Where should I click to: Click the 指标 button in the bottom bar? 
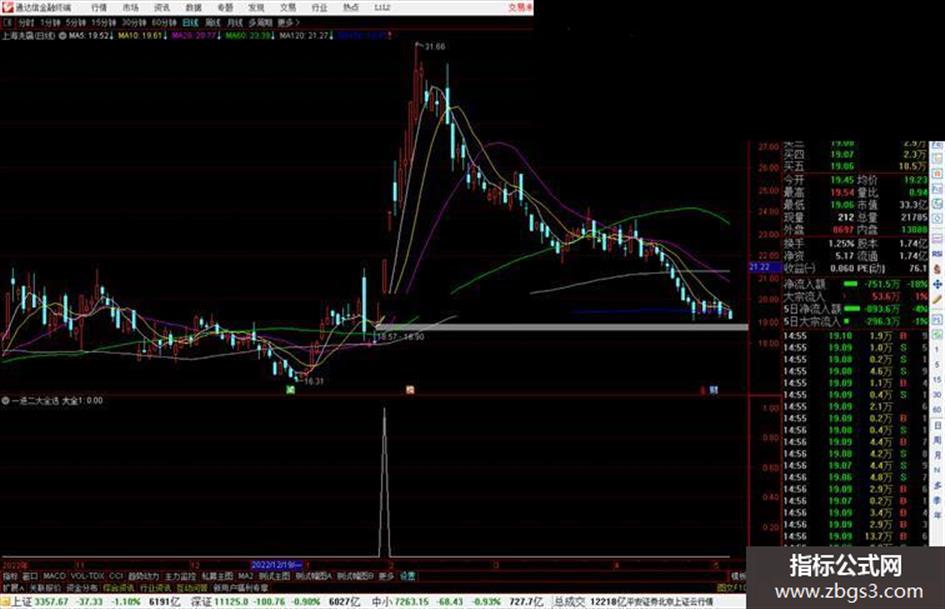(x=11, y=576)
